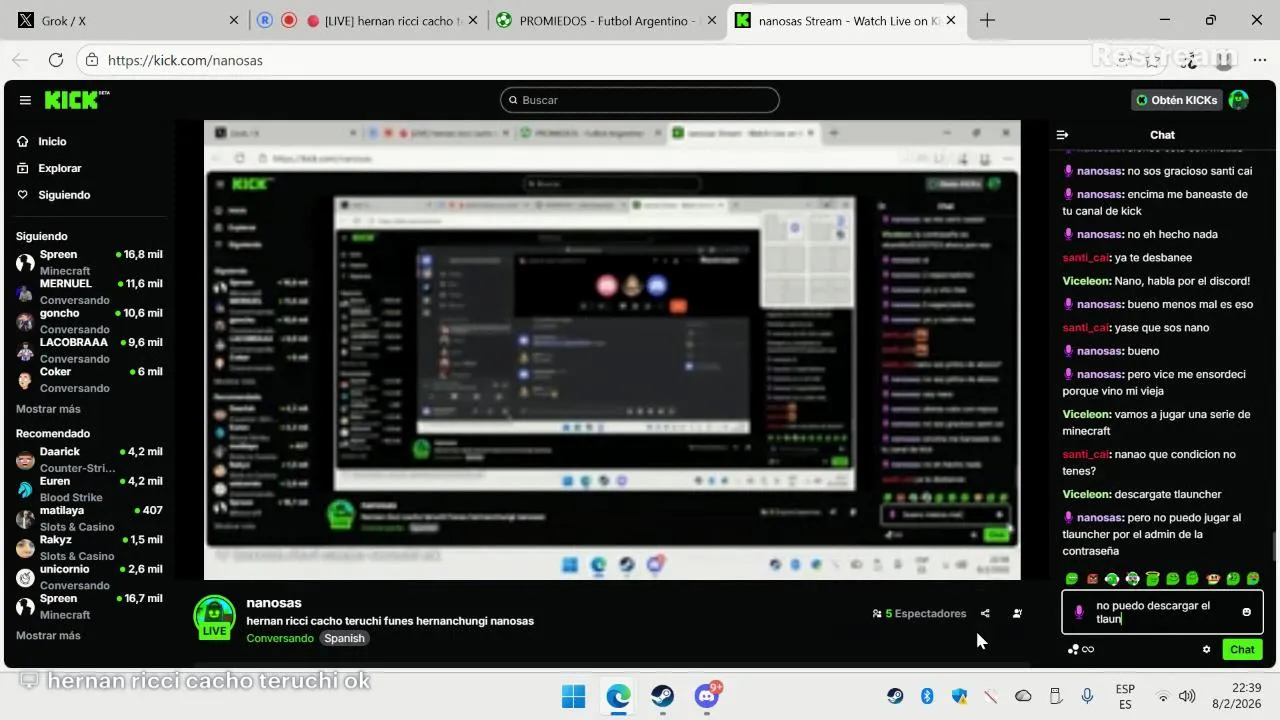Click the chat panel scrollbar thumb

1274,547
